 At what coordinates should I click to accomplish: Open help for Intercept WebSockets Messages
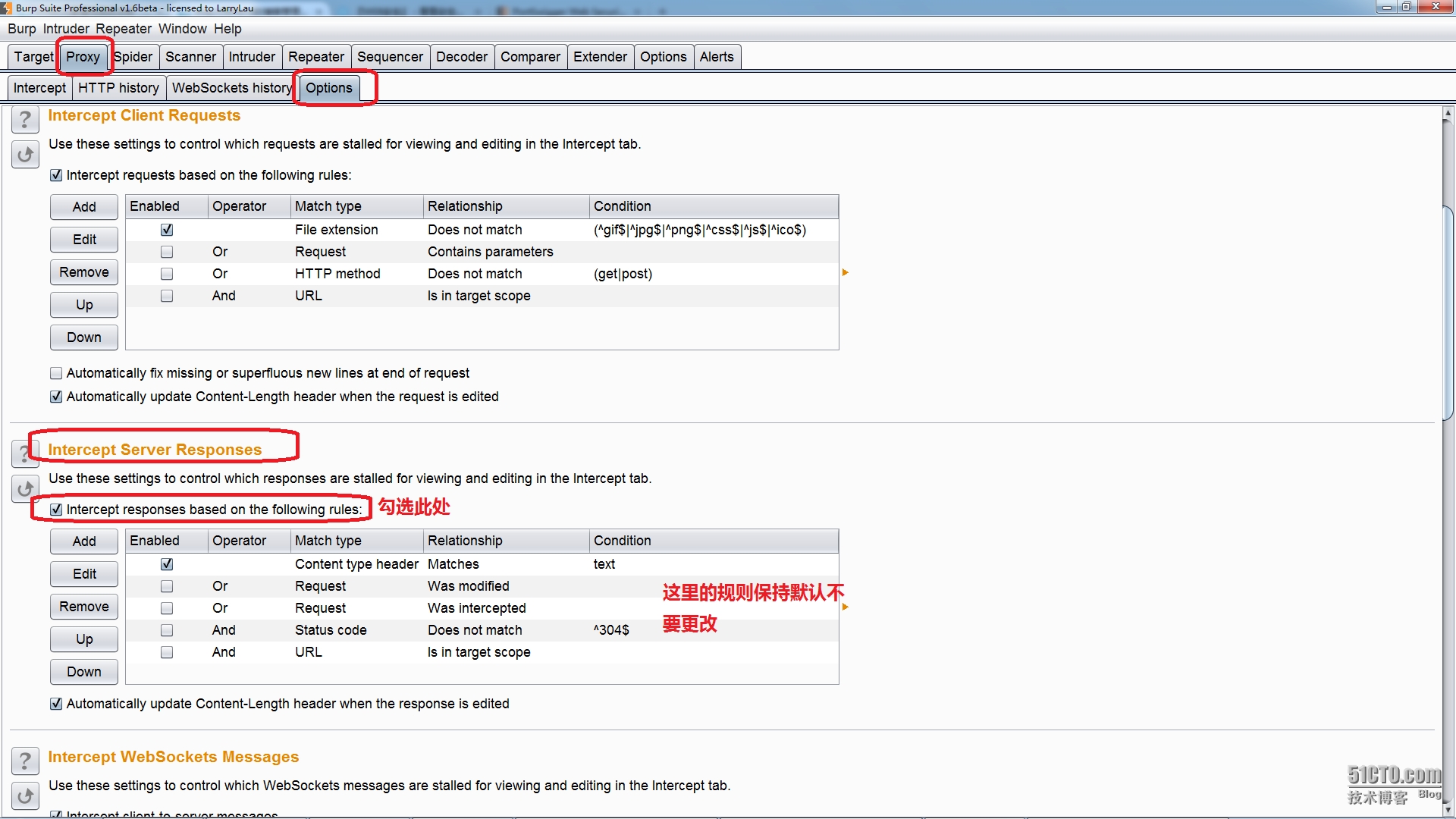click(x=25, y=761)
